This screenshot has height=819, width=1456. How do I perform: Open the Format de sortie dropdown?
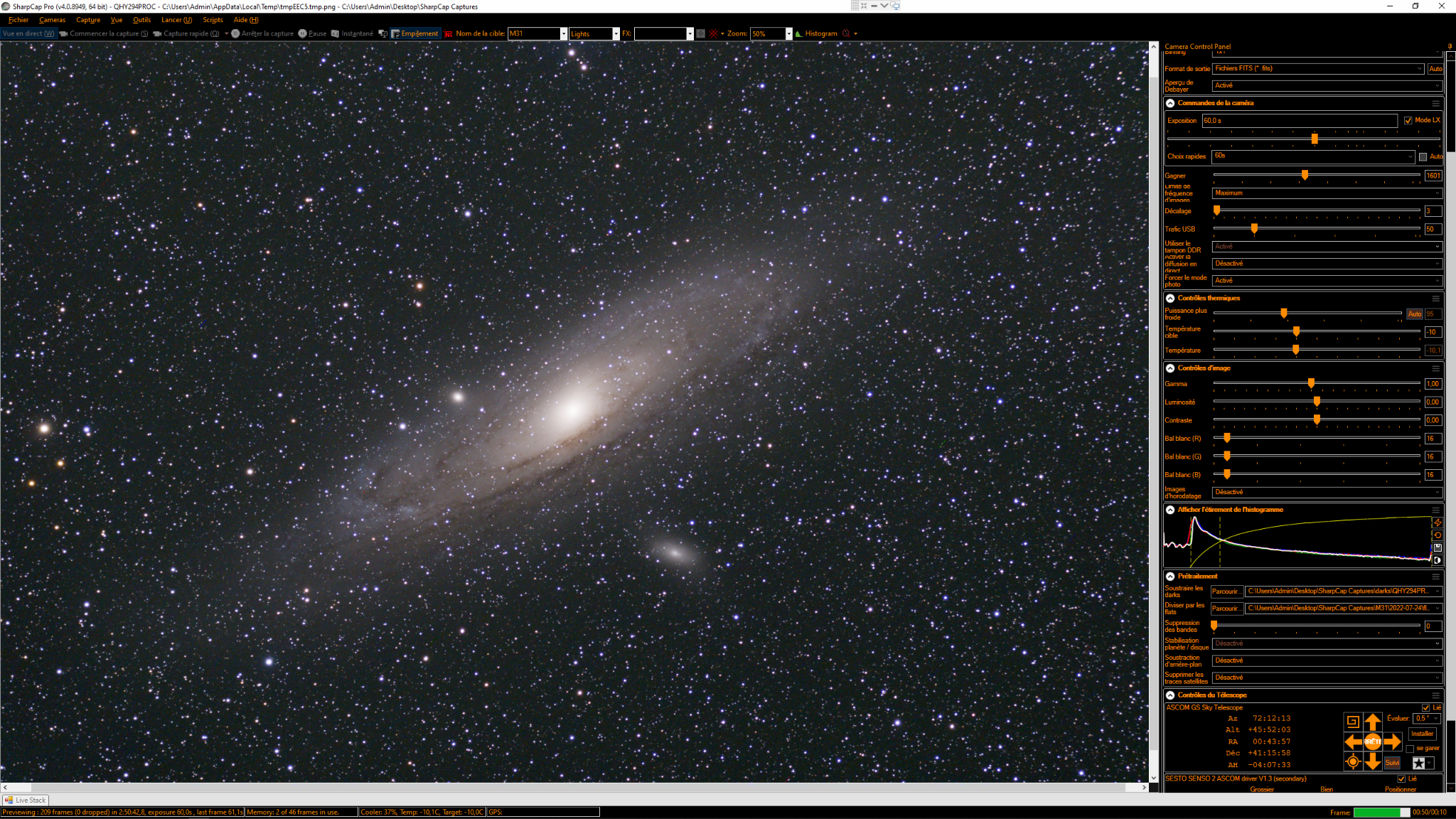[x=1317, y=69]
